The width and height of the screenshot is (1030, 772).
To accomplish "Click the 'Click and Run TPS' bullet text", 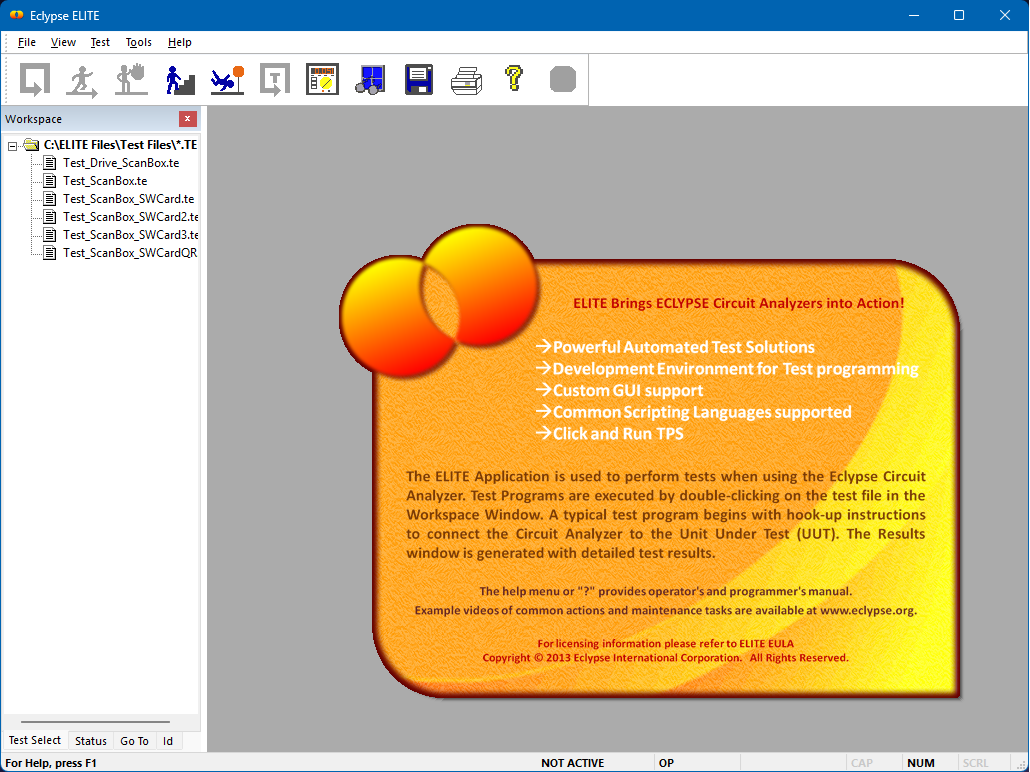I will [618, 434].
